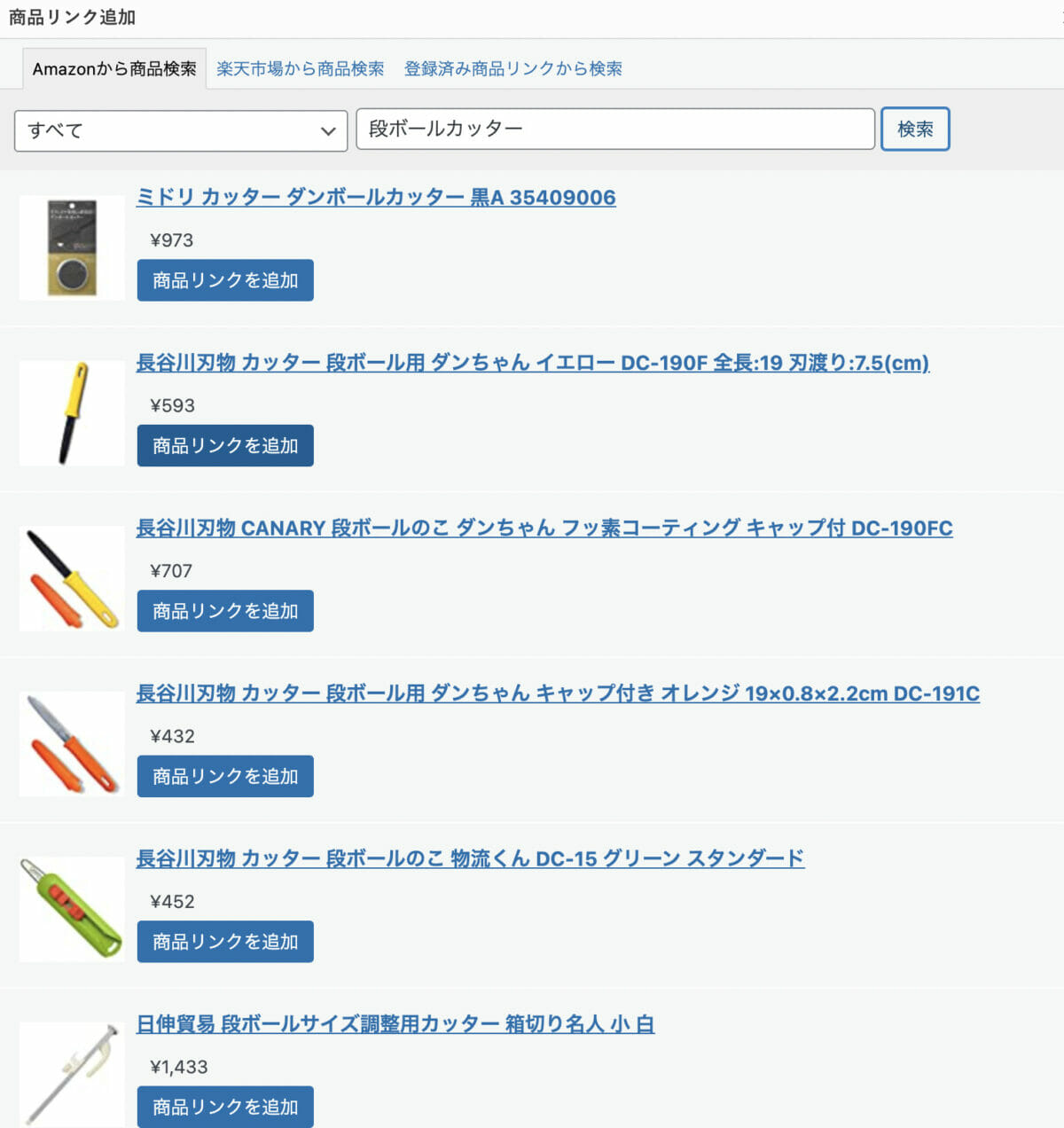
Task: Click the ミドリ cutter product thumbnail
Action: coord(72,247)
